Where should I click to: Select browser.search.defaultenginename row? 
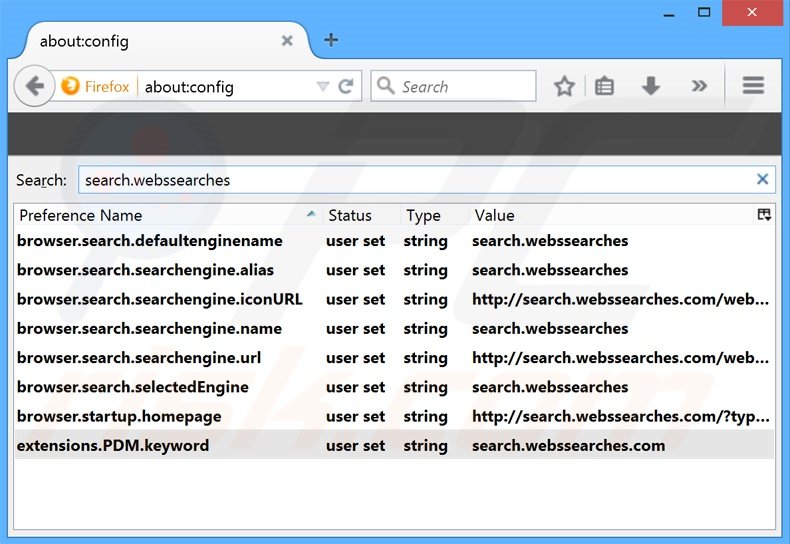[x=394, y=241]
